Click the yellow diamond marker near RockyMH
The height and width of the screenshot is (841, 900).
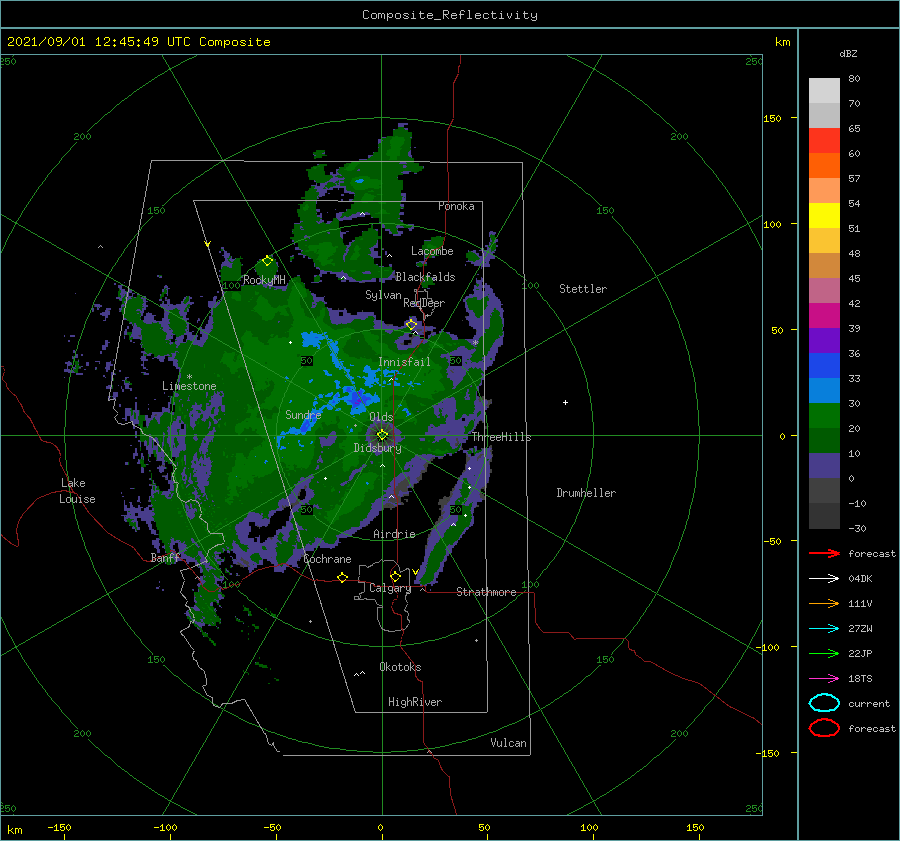click(x=267, y=261)
